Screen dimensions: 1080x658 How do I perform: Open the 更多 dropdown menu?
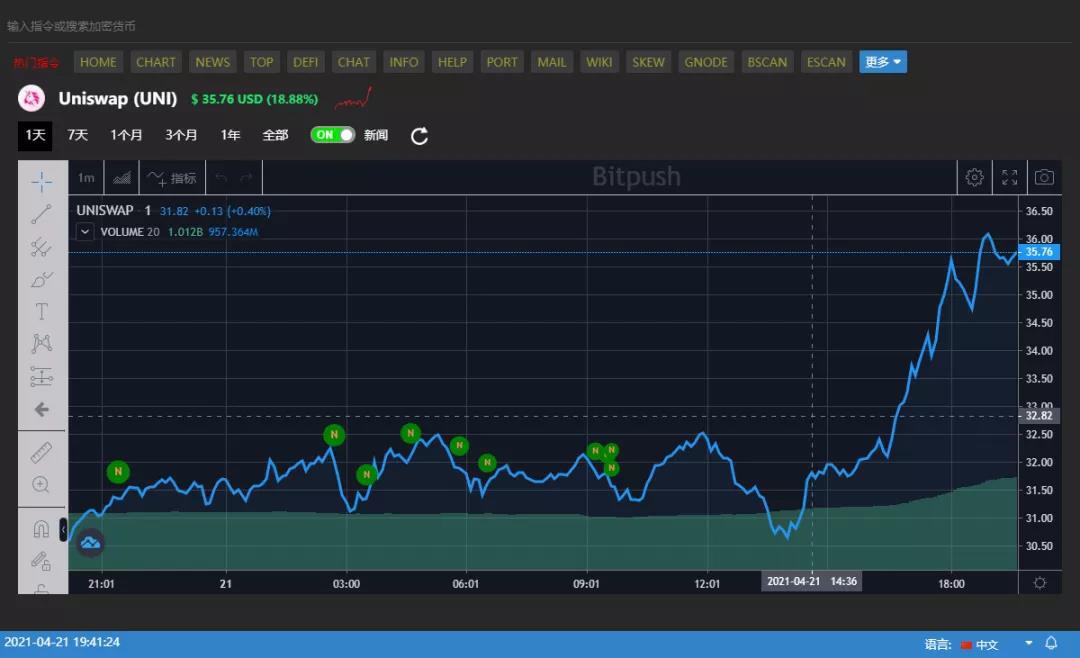pyautogui.click(x=882, y=62)
